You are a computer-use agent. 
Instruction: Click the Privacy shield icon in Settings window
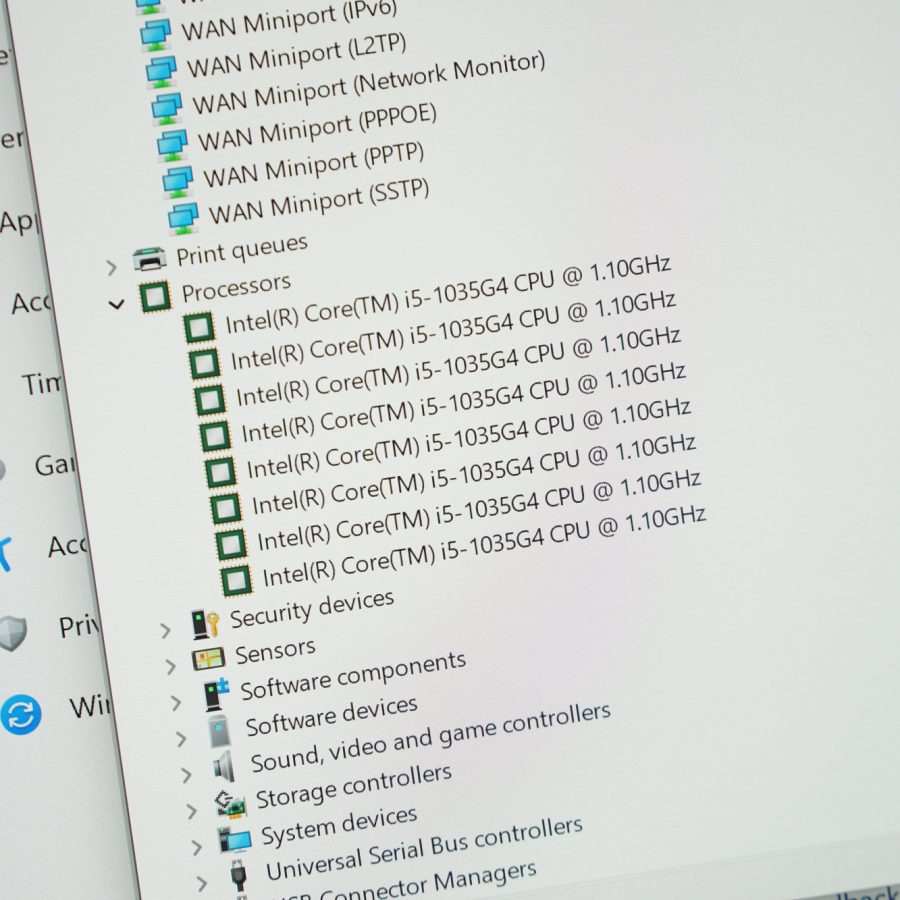click(x=13, y=634)
